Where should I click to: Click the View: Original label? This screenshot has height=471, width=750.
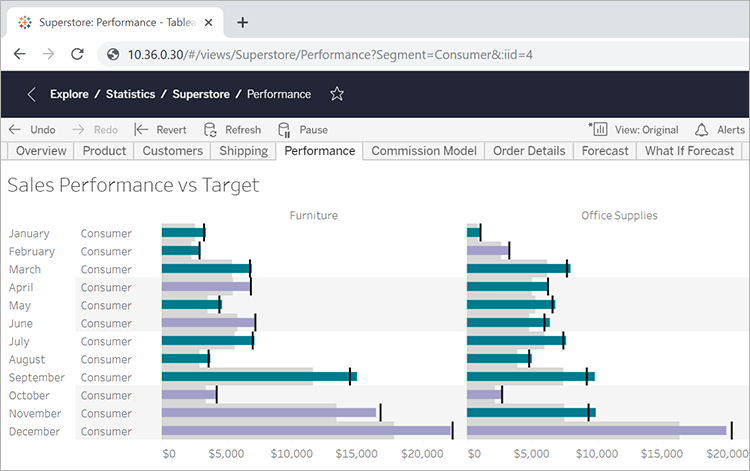coord(647,130)
